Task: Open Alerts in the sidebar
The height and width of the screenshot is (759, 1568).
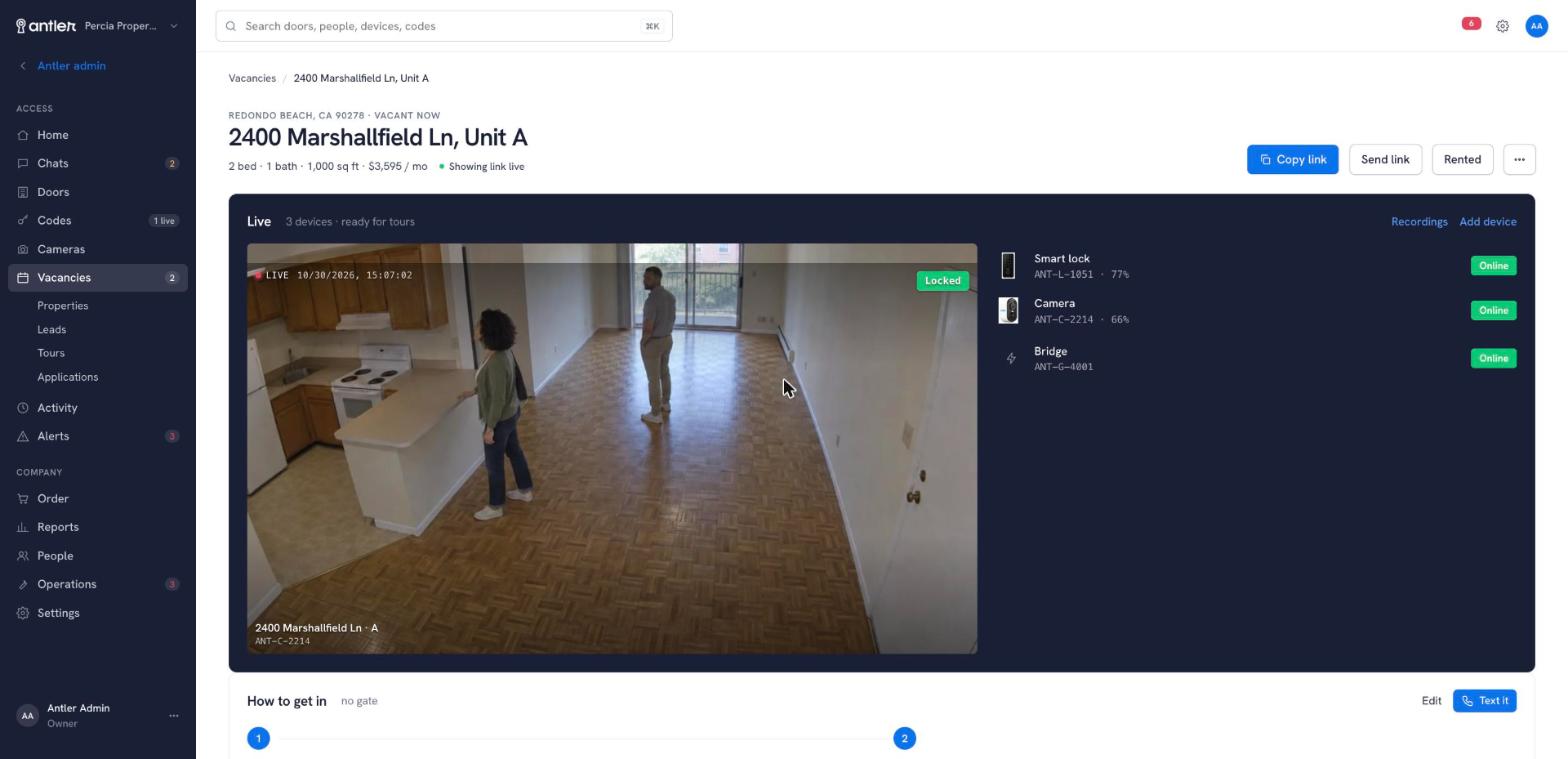Action: (97, 436)
